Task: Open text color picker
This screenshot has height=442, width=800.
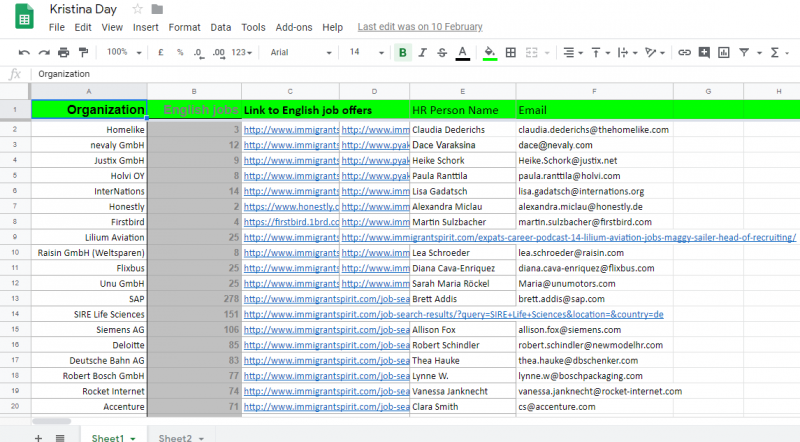Action: 462,53
